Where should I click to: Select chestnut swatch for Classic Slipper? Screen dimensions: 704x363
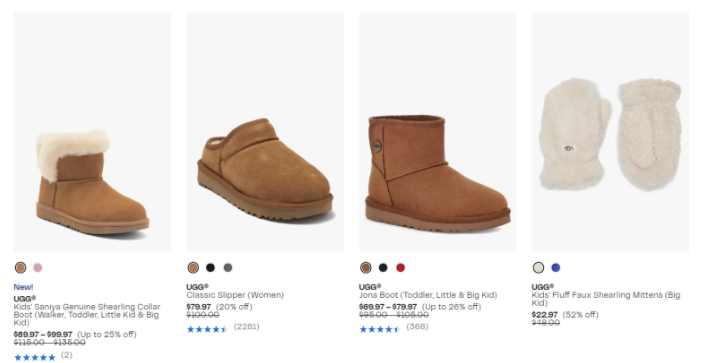click(193, 268)
